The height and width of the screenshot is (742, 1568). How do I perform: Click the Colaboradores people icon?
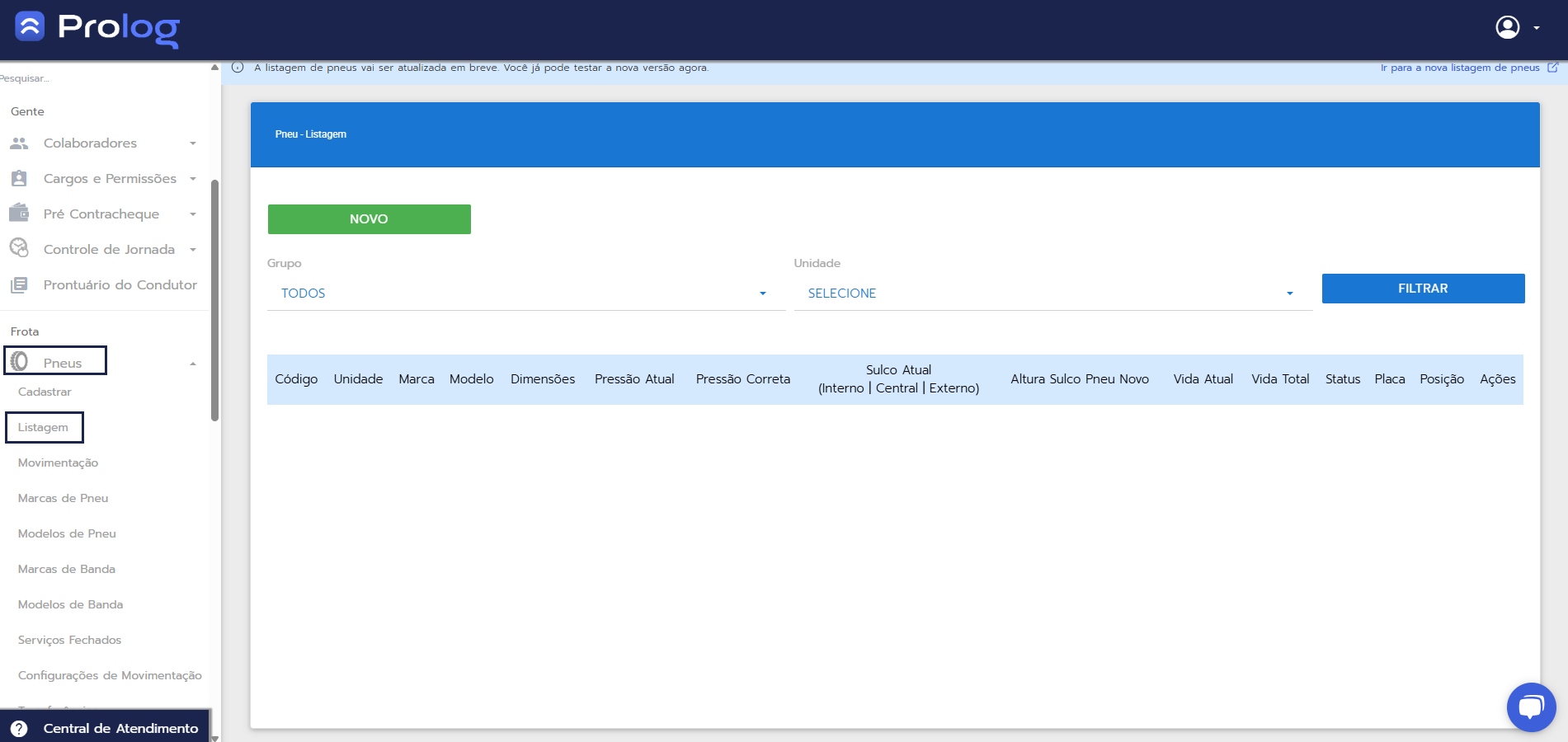19,143
